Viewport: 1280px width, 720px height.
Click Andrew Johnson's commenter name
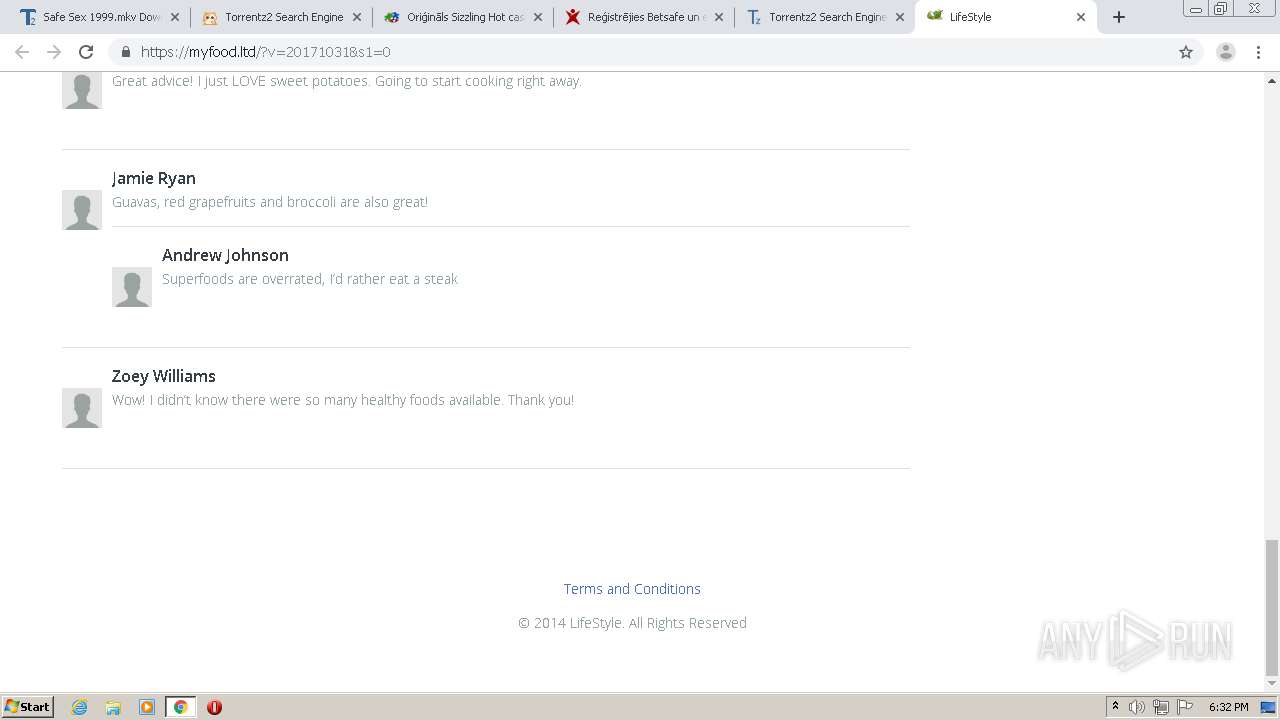point(225,255)
